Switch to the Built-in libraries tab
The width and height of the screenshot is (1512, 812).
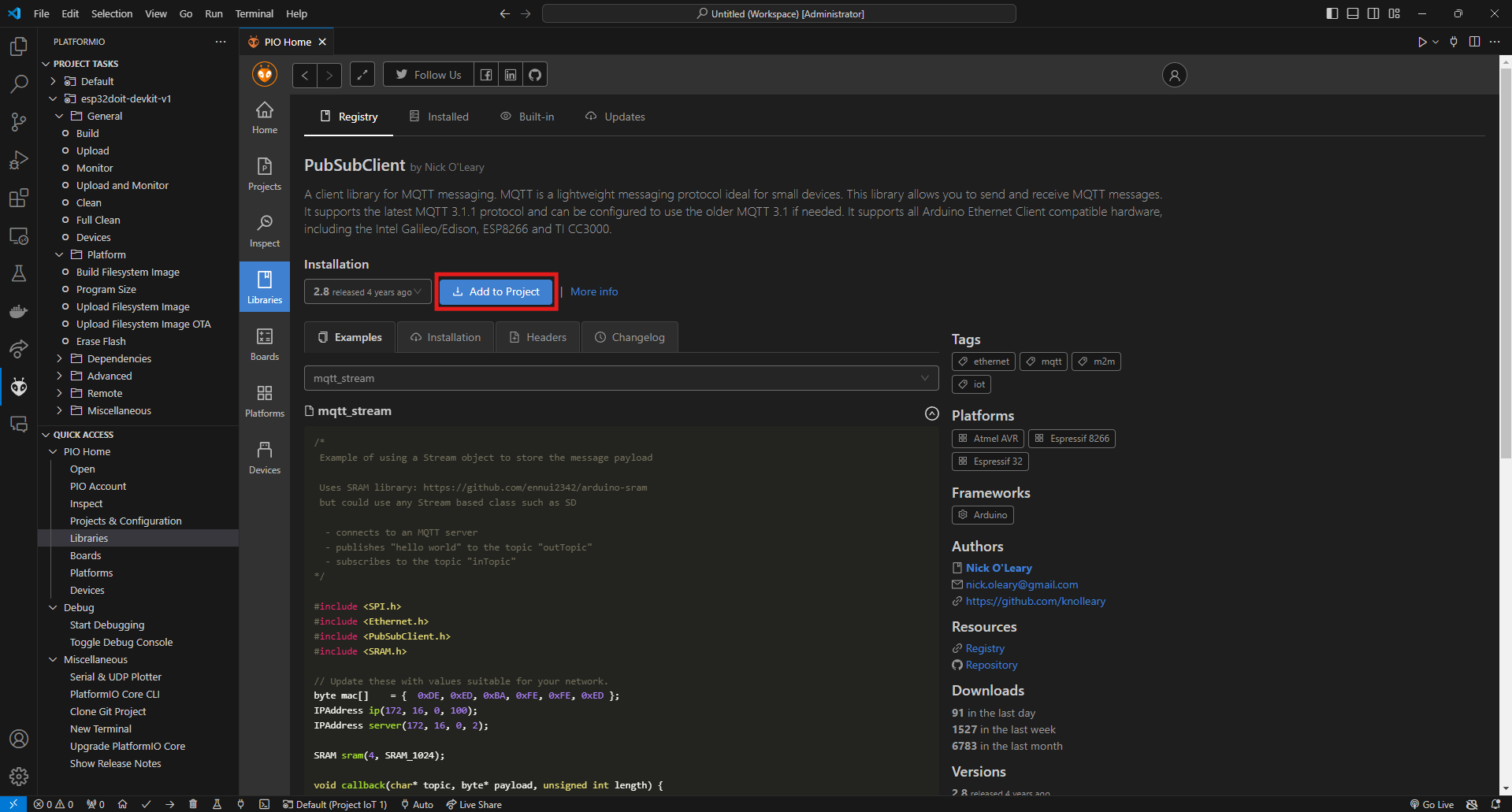coord(527,117)
